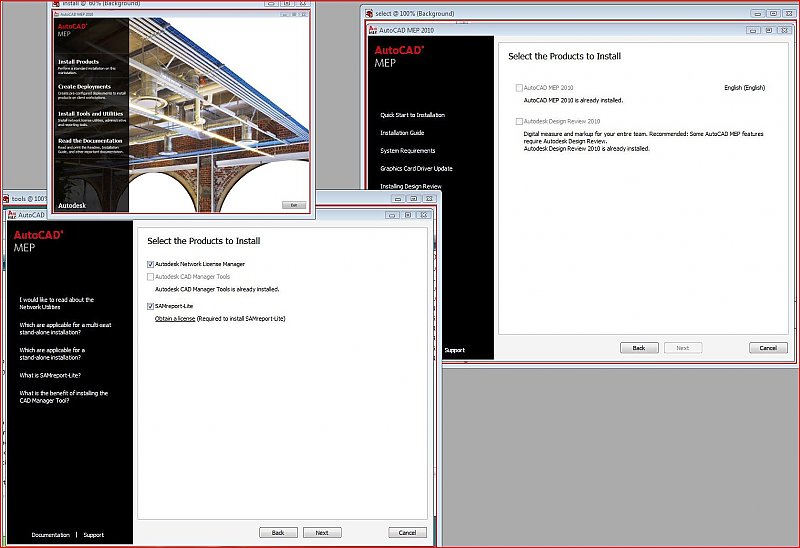Click Support at tools window bottom

point(93,535)
